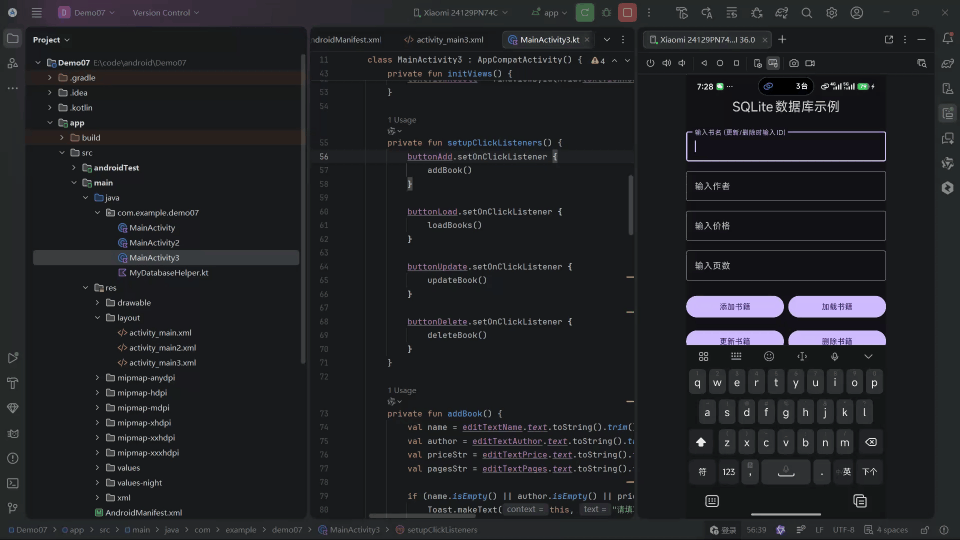Tap device Overview square button
This screenshot has height=540, width=960.
pos(737,63)
